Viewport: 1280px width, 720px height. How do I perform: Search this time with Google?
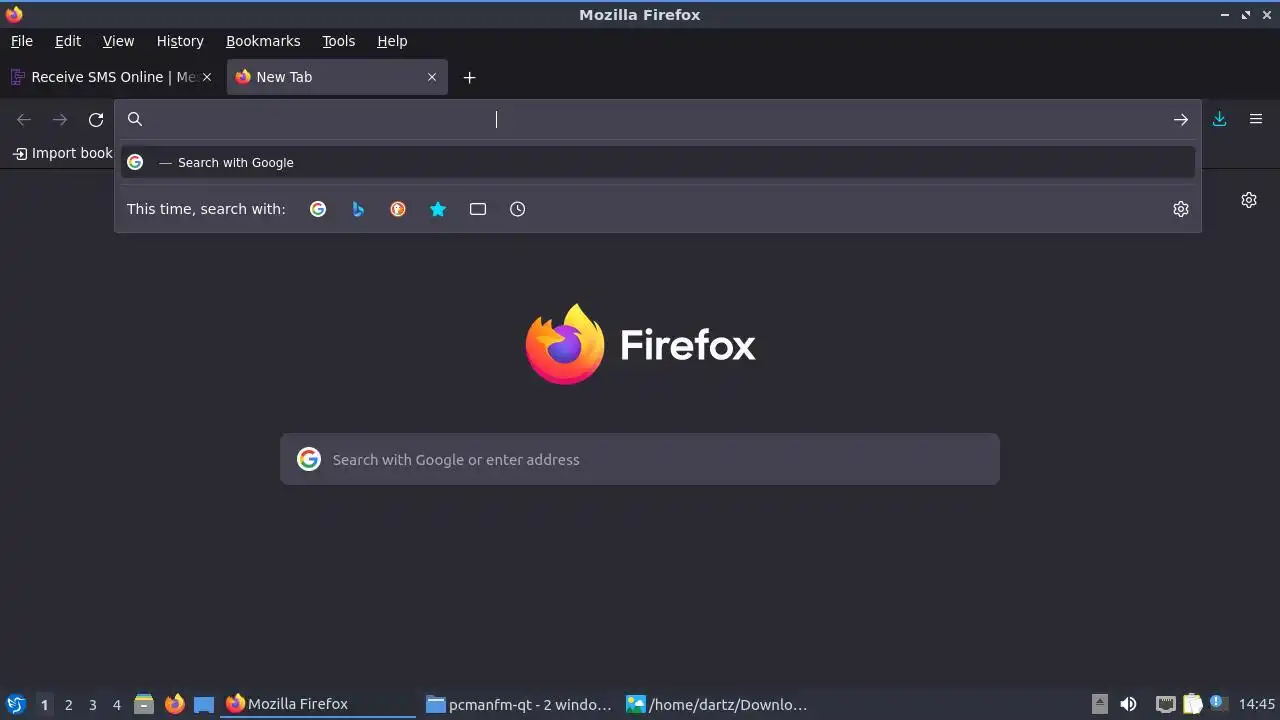tap(318, 209)
